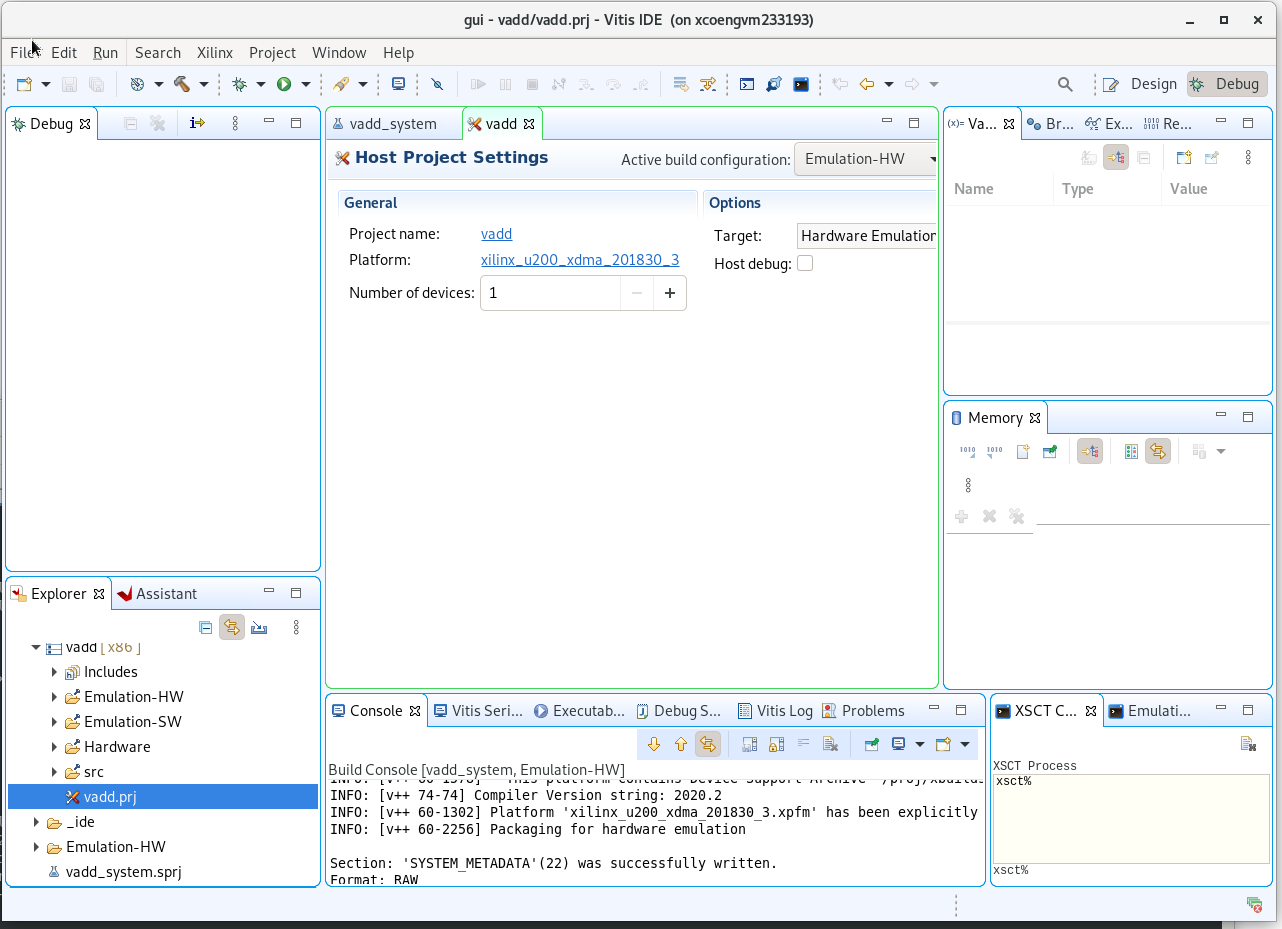The width and height of the screenshot is (1282, 929).
Task: Click the hammer Build icon in toolbar
Action: pos(182,85)
